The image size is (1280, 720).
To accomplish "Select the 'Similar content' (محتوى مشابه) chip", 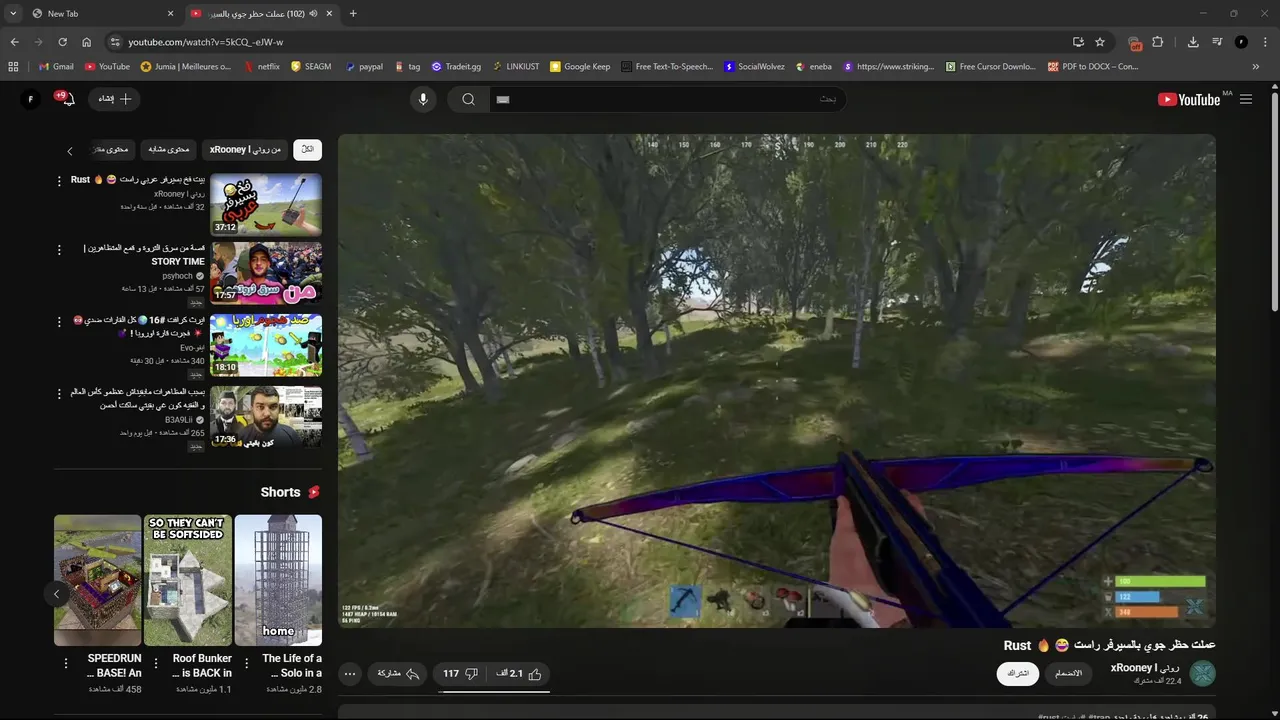I will click(x=168, y=149).
